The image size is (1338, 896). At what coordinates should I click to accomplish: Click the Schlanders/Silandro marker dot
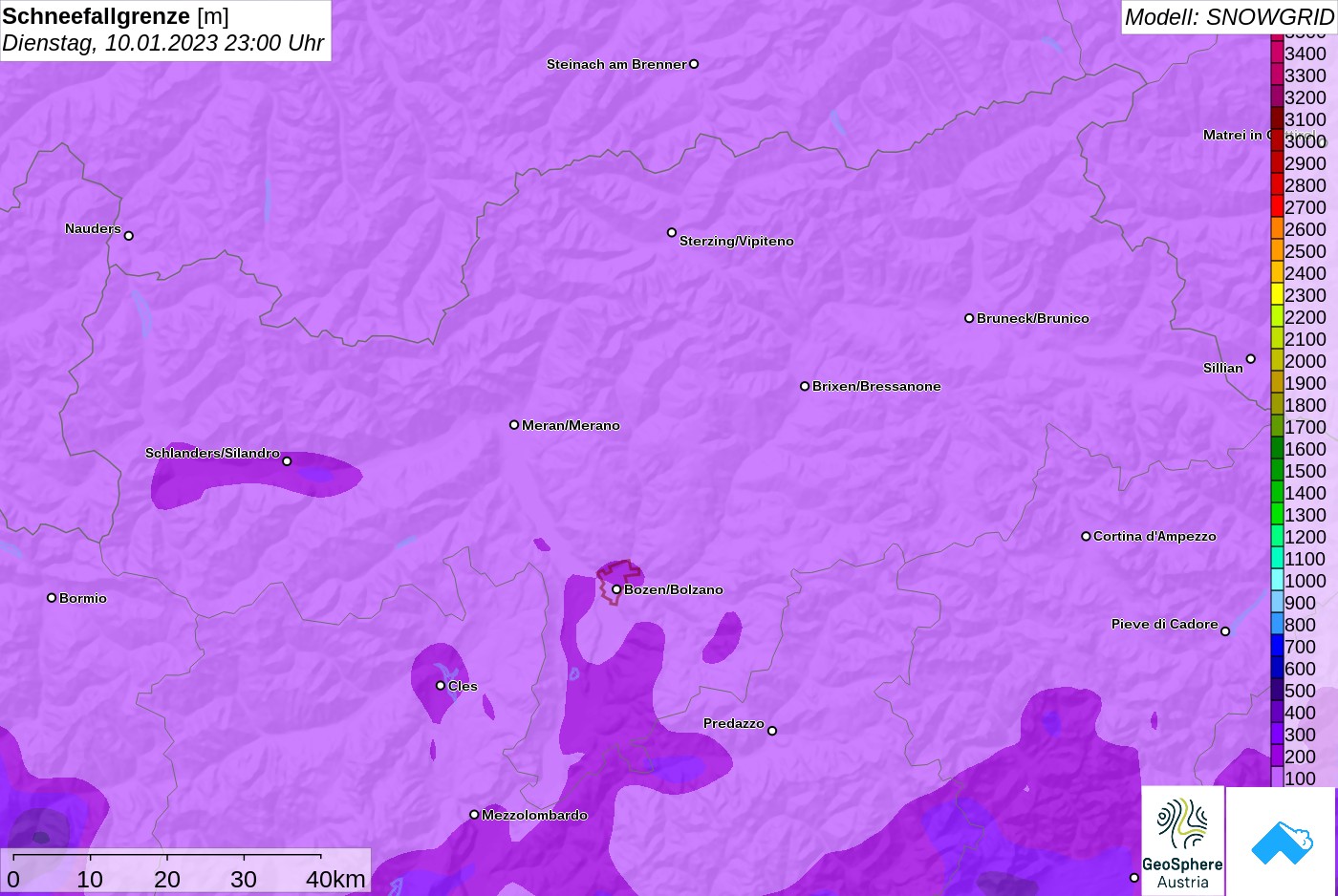[287, 461]
